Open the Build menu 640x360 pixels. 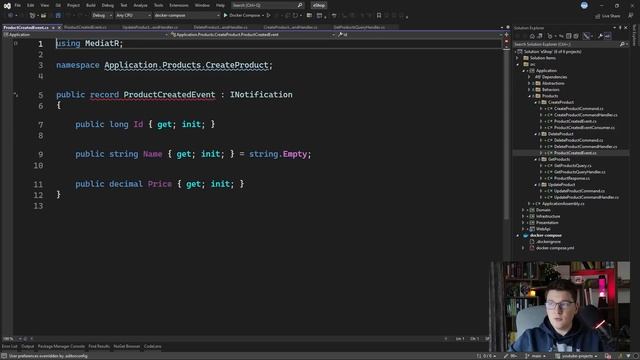pyautogui.click(x=91, y=5)
